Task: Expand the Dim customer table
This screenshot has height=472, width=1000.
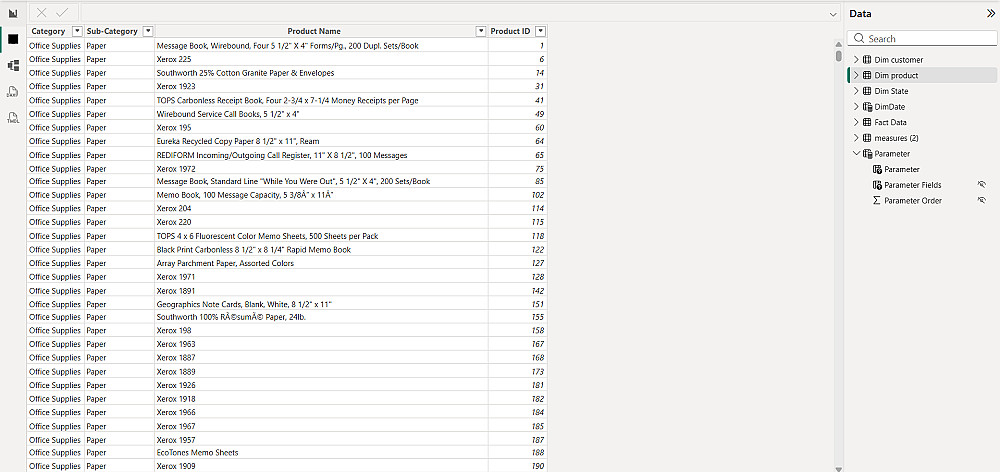Action: [x=857, y=59]
